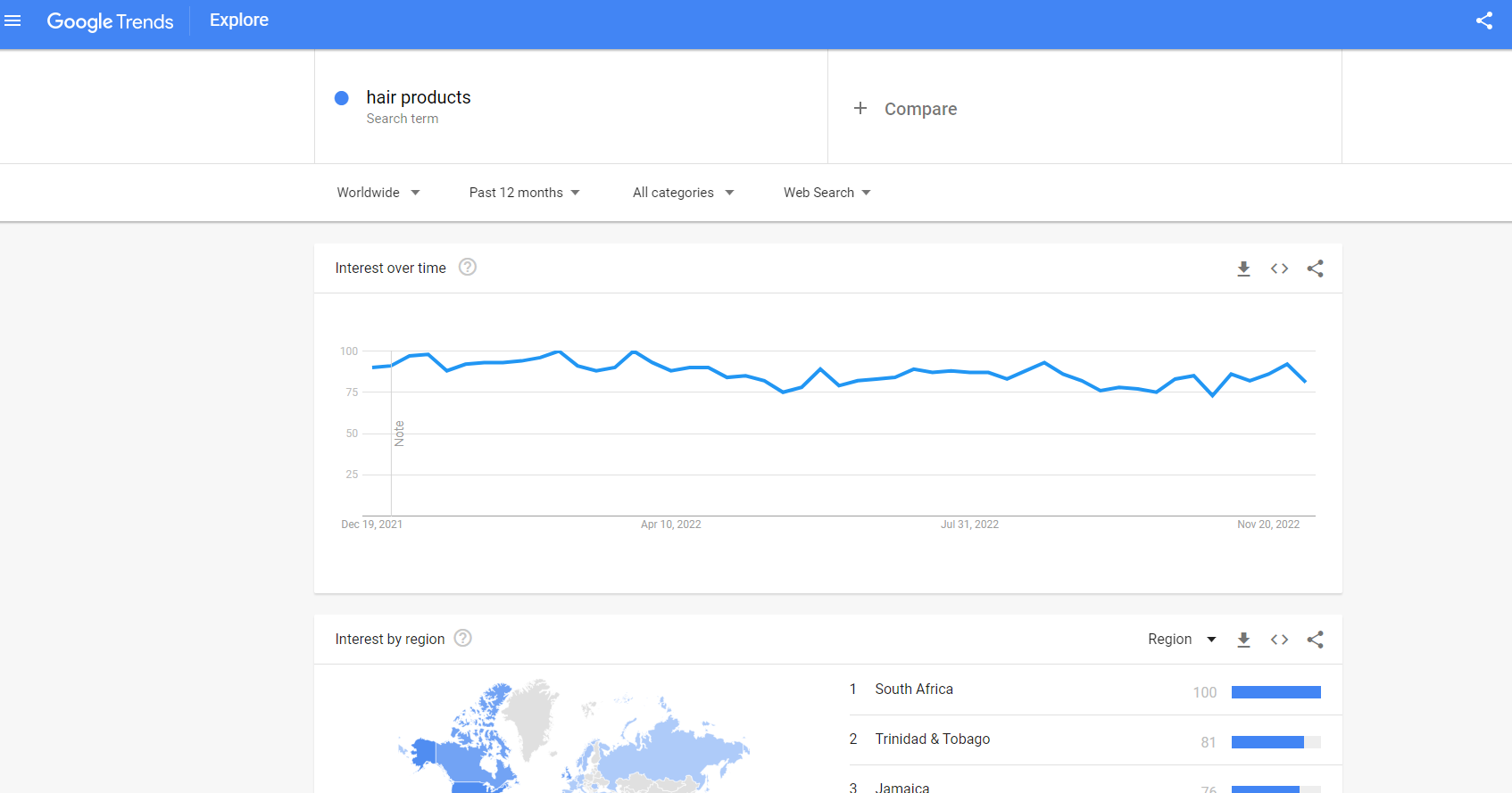The height and width of the screenshot is (793, 1512).
Task: Open the Region resolution dropdown
Action: pos(1182,640)
